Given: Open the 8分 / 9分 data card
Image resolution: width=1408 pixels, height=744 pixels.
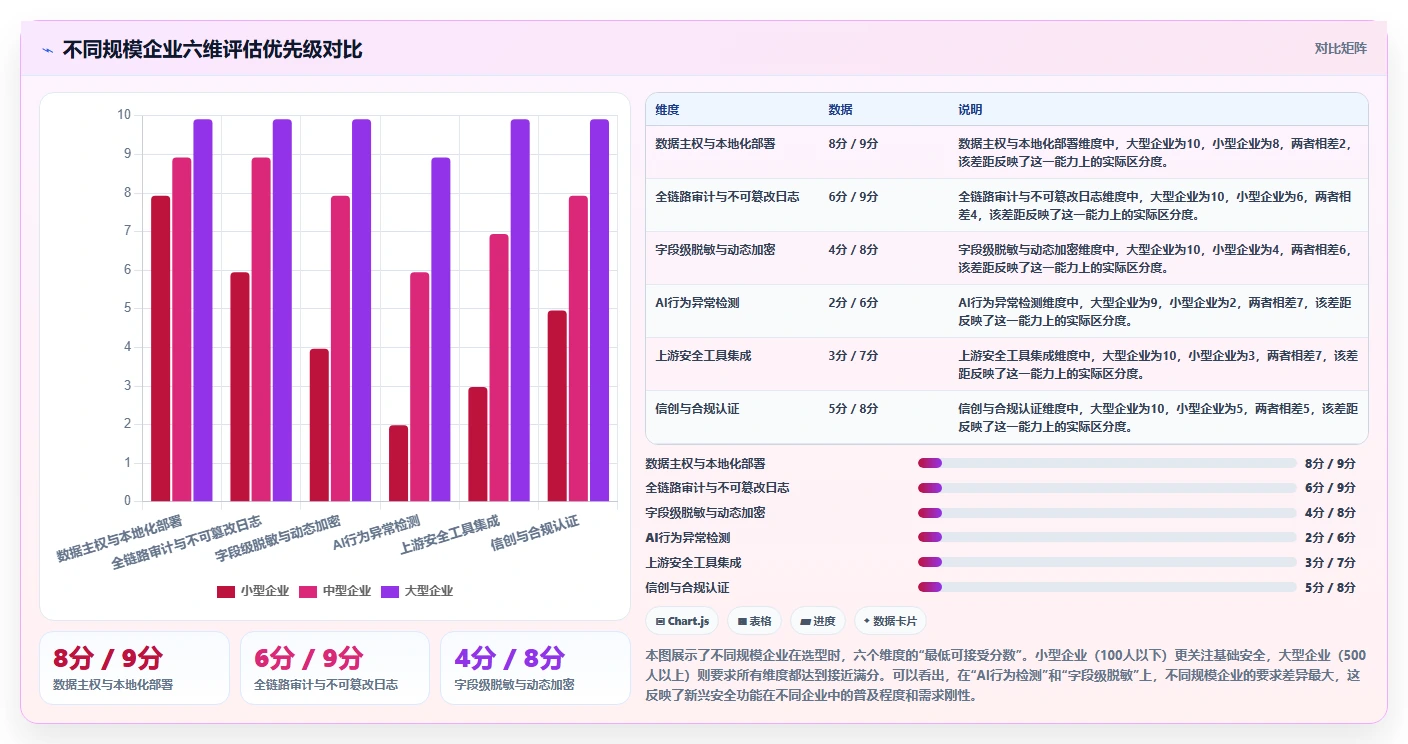Looking at the screenshot, I should click(x=134, y=668).
